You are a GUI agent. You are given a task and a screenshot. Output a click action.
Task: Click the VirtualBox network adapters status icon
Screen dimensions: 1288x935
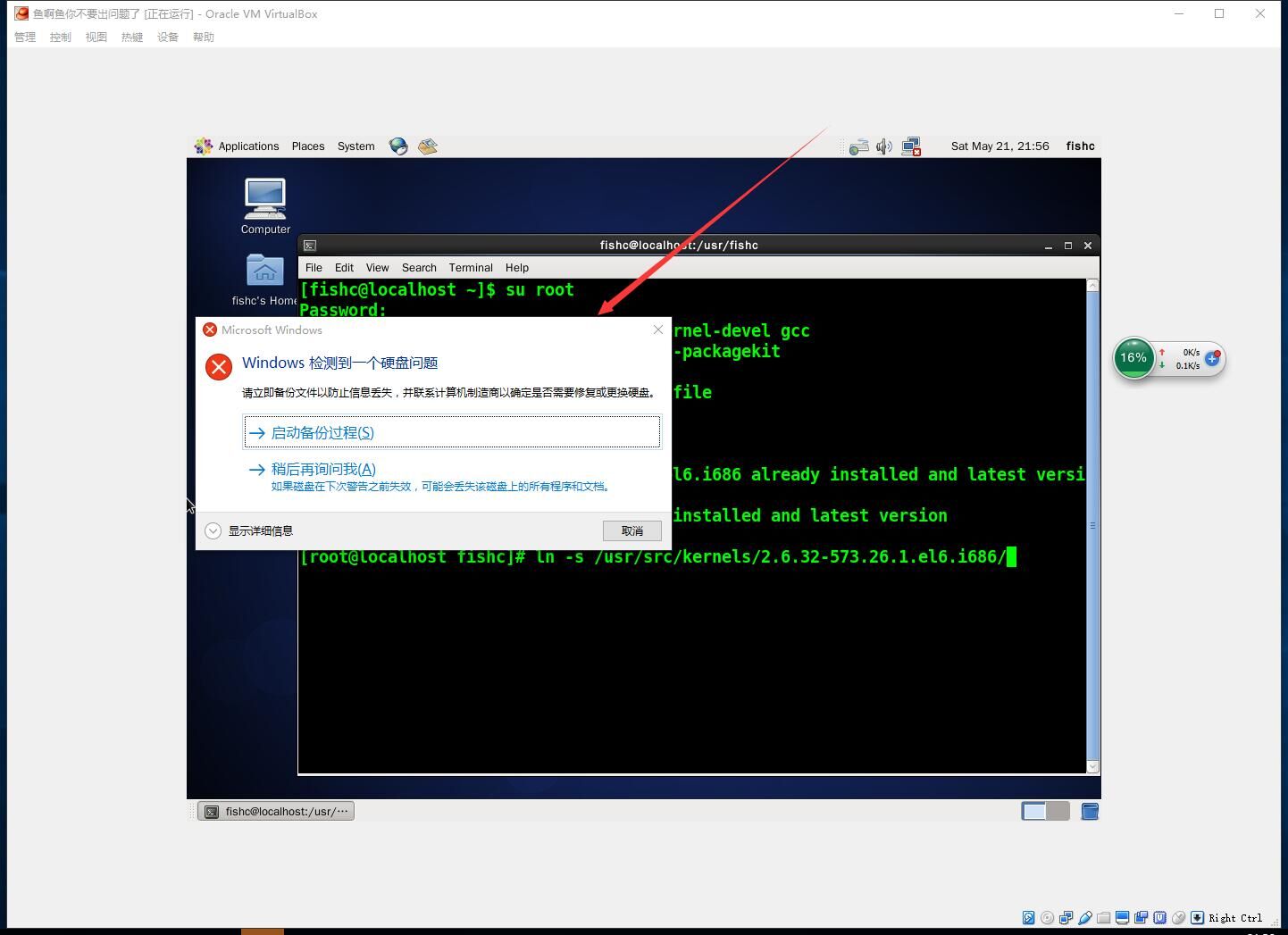[x=1066, y=917]
